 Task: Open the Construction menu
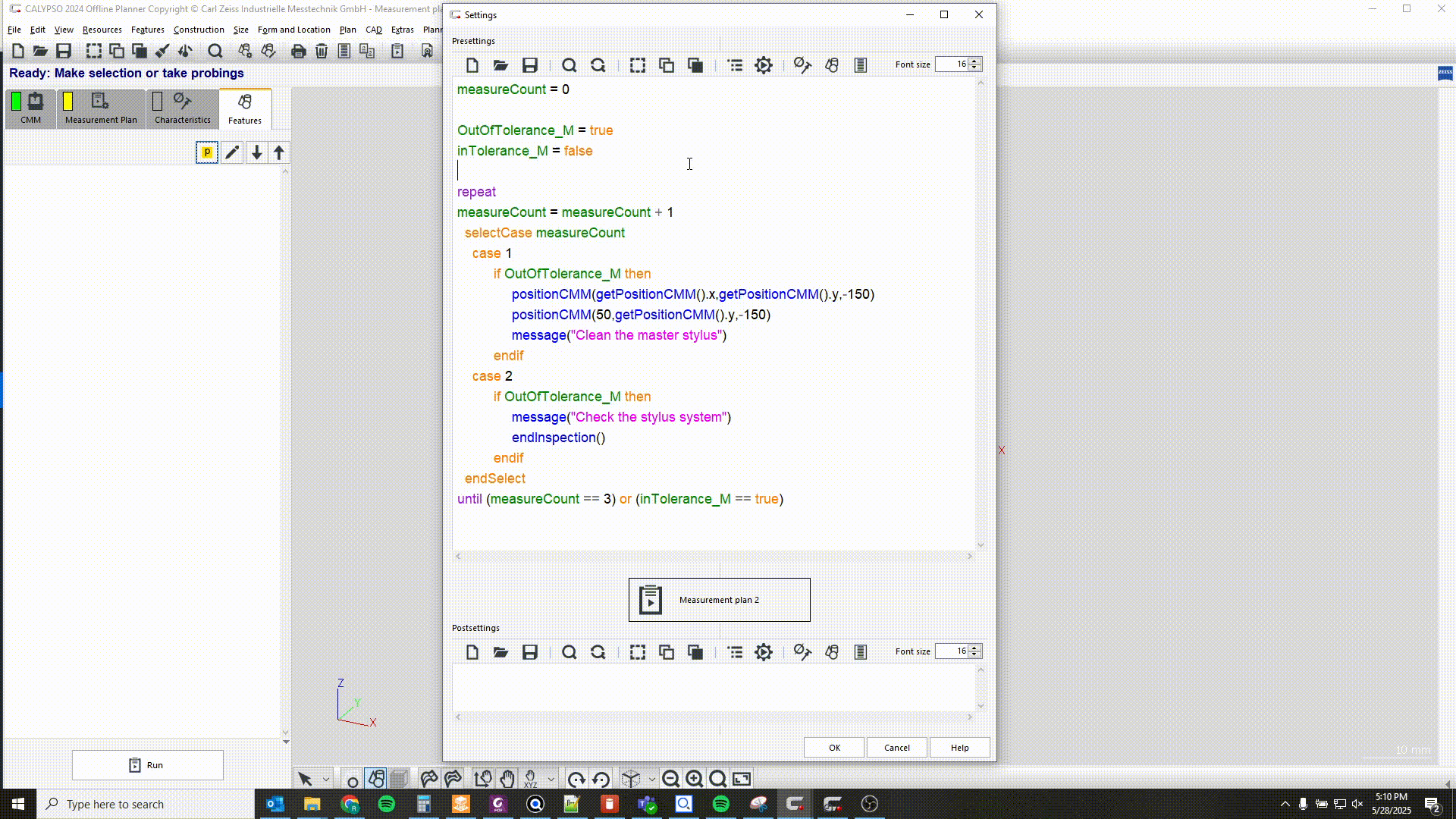click(198, 30)
